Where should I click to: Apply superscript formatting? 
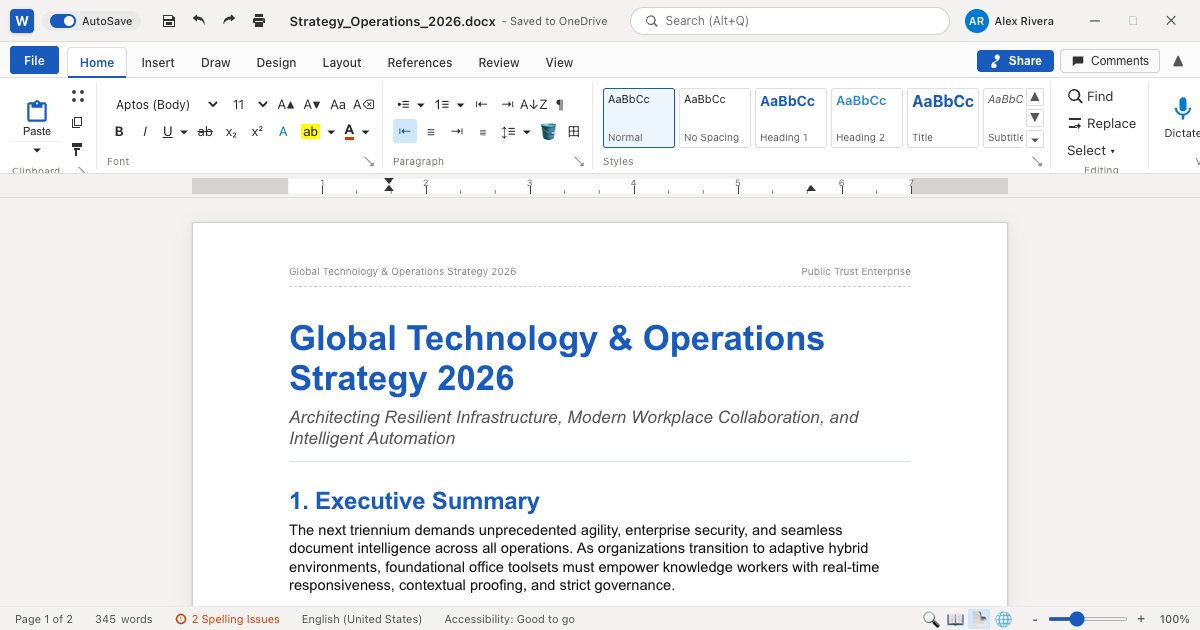click(257, 131)
